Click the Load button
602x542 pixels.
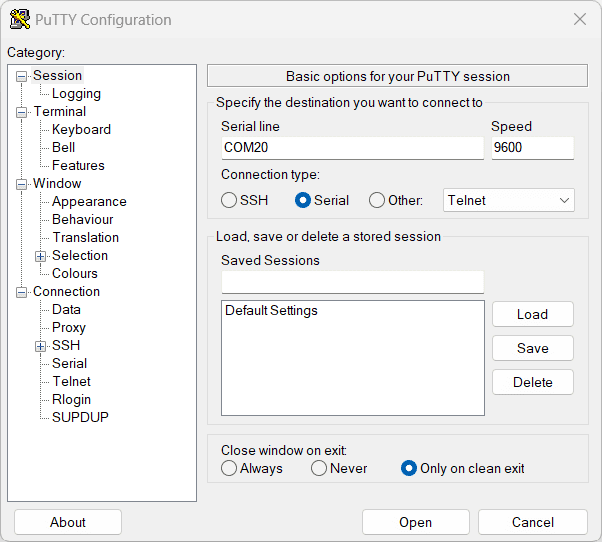532,314
